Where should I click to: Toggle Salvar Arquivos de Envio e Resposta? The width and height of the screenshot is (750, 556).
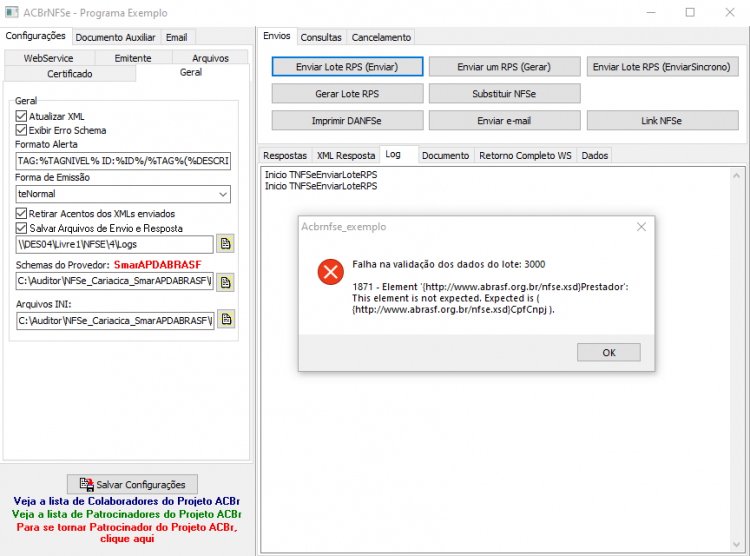(21, 228)
